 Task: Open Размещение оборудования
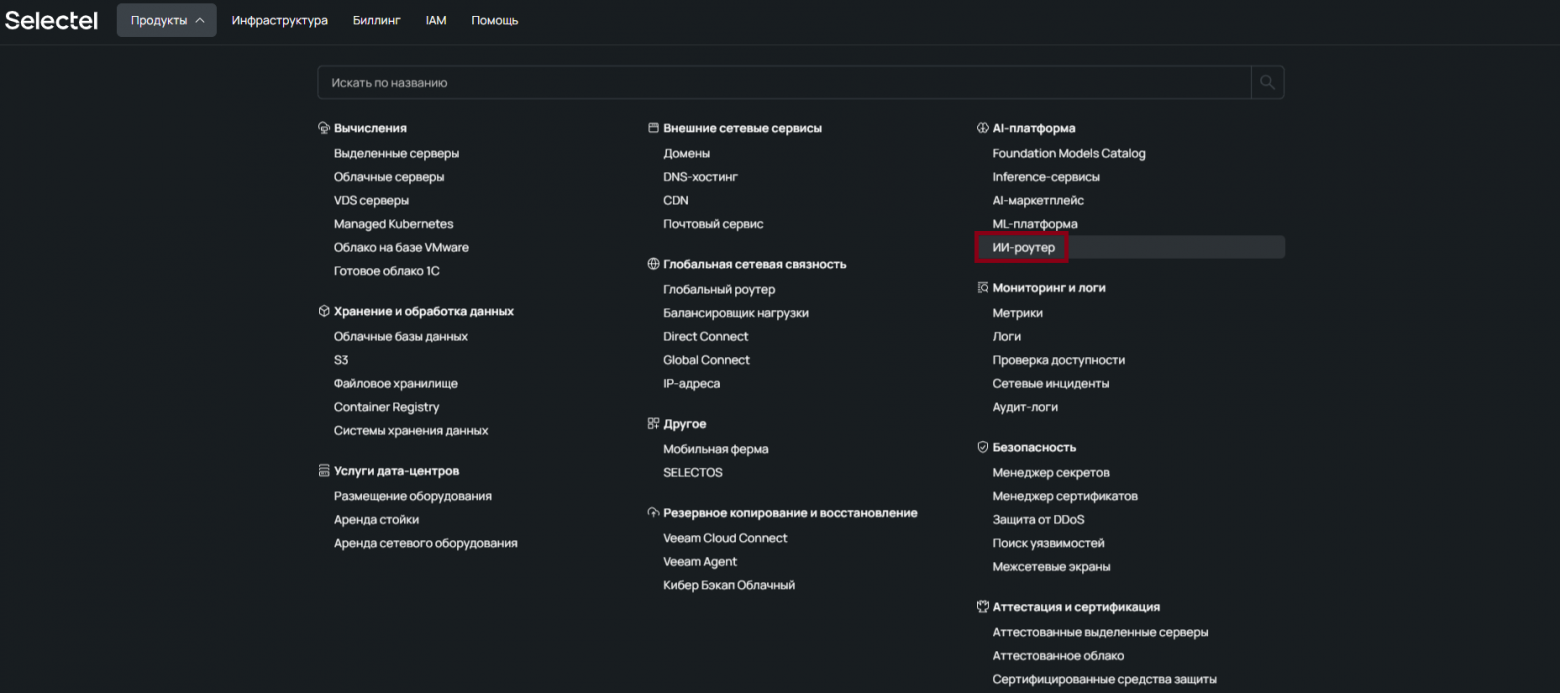[x=413, y=496]
